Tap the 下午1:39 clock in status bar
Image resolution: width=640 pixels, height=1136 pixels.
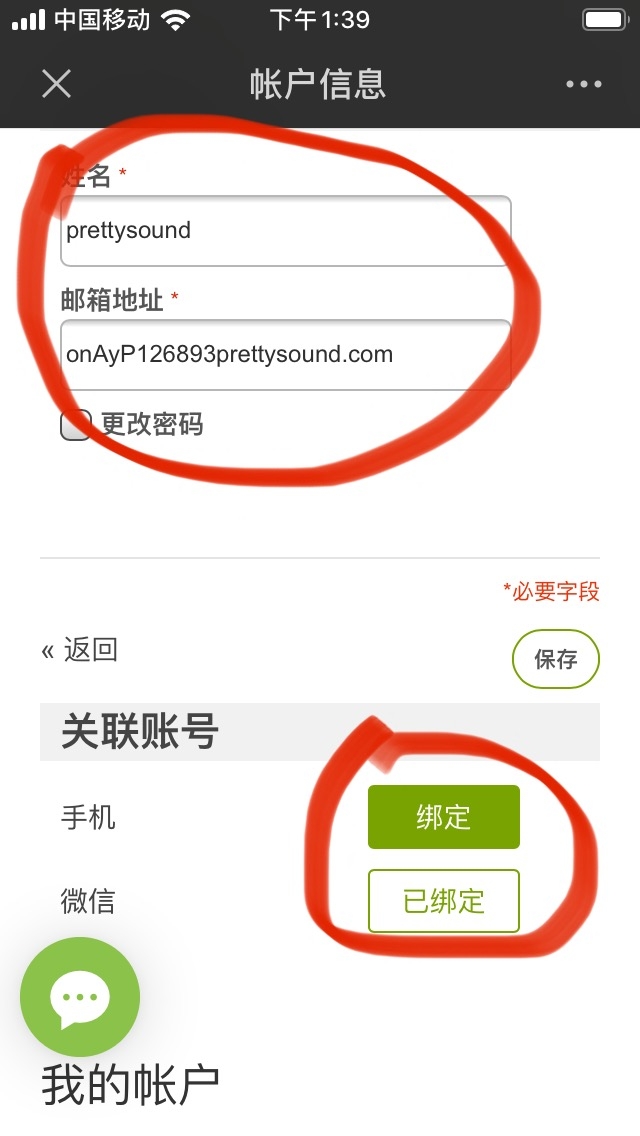click(320, 20)
